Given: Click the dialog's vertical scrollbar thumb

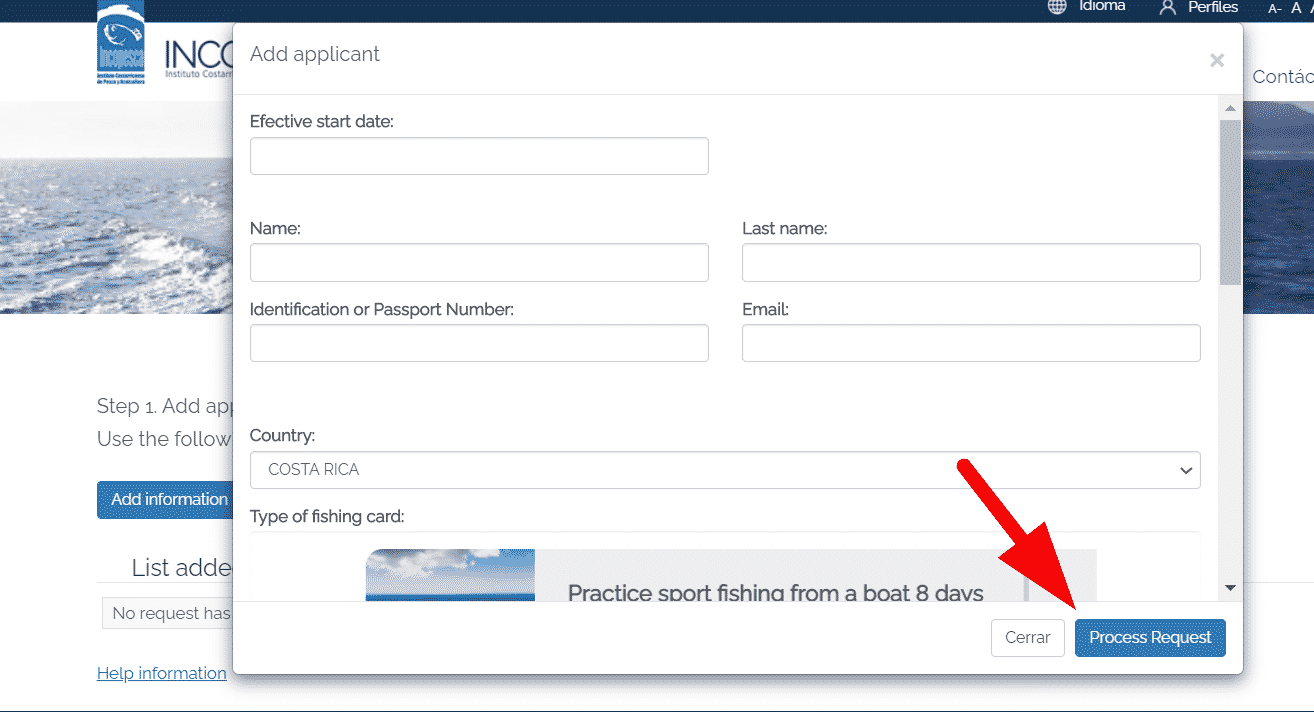Looking at the screenshot, I should pos(1230,201).
